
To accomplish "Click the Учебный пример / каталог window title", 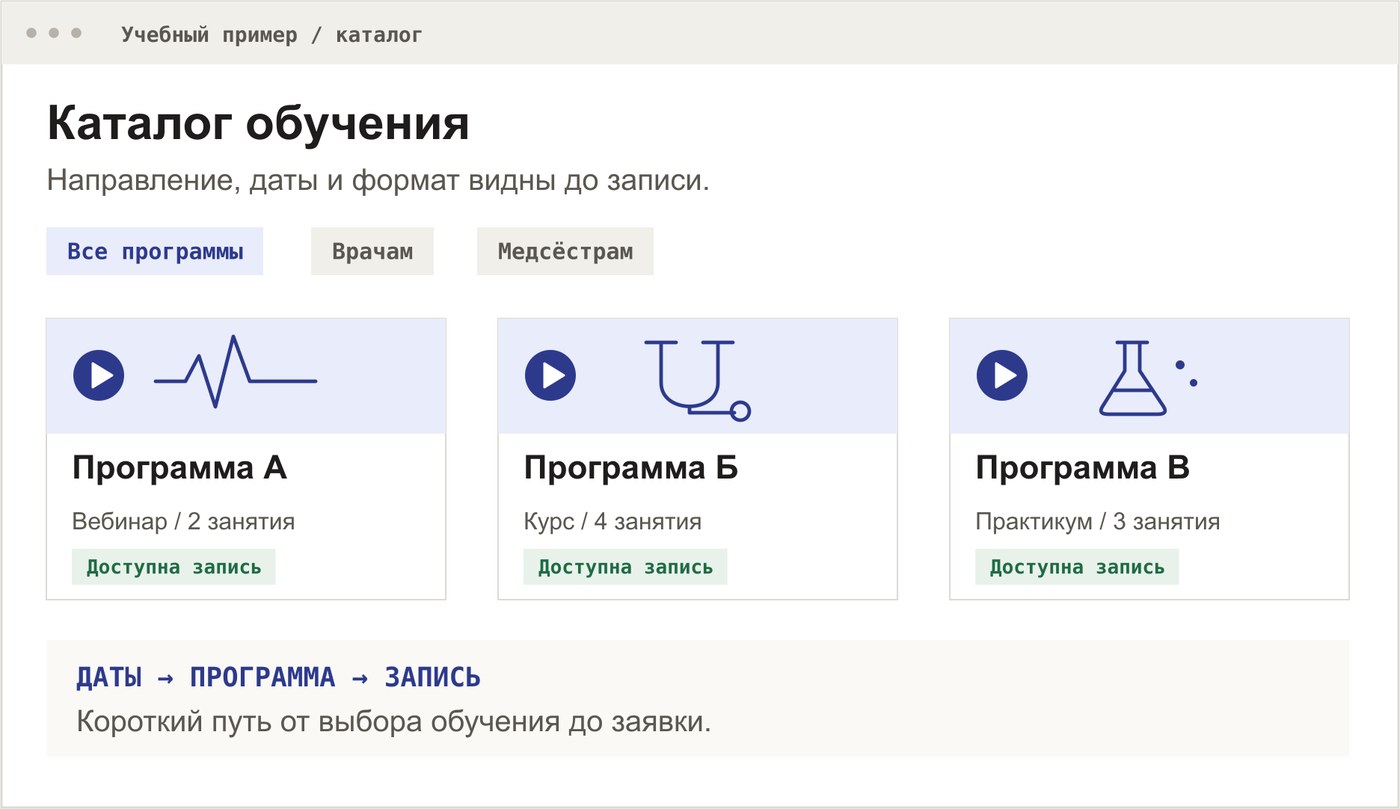I will point(272,35).
